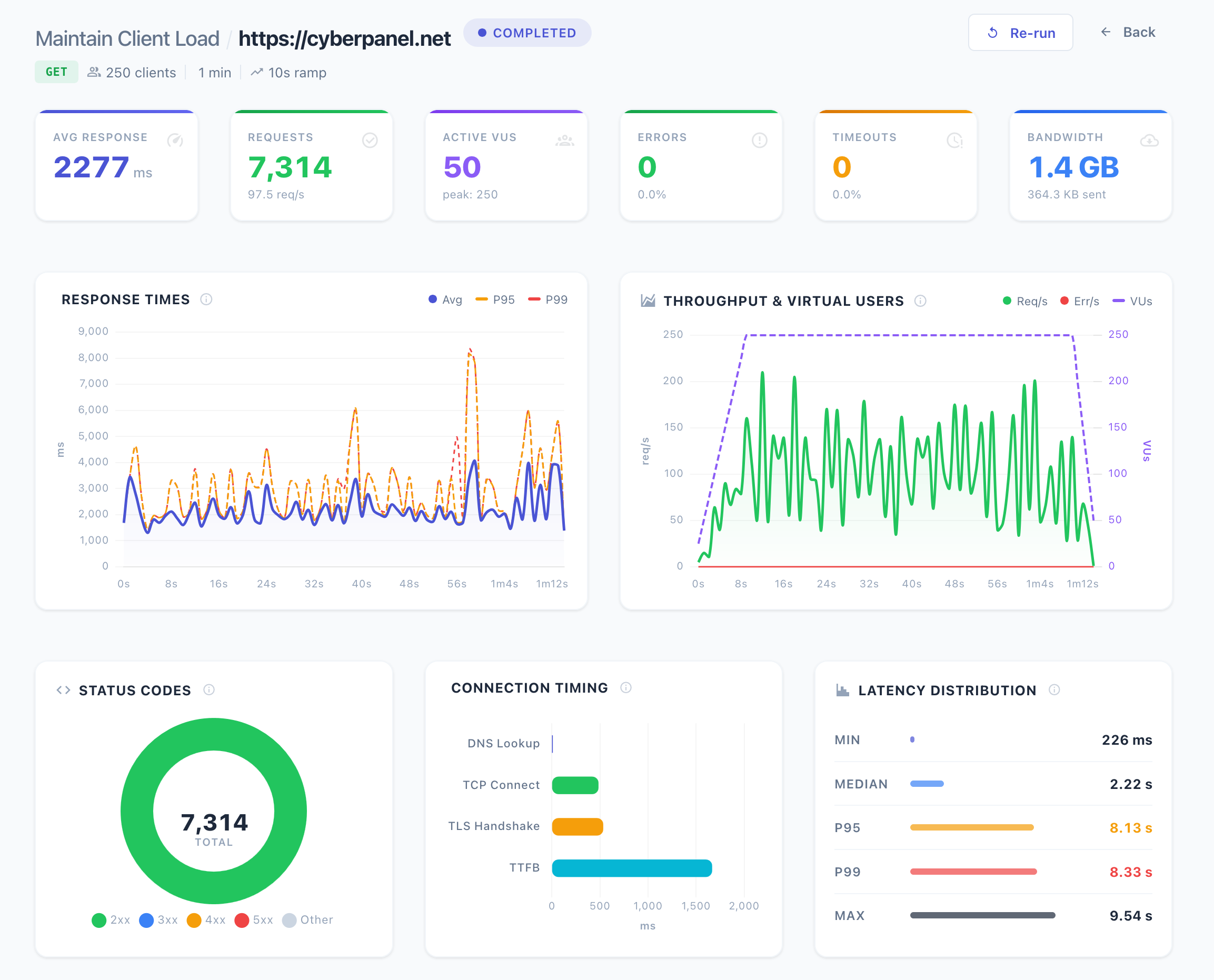Click the Re-run button
The image size is (1214, 980).
pyautogui.click(x=1020, y=33)
